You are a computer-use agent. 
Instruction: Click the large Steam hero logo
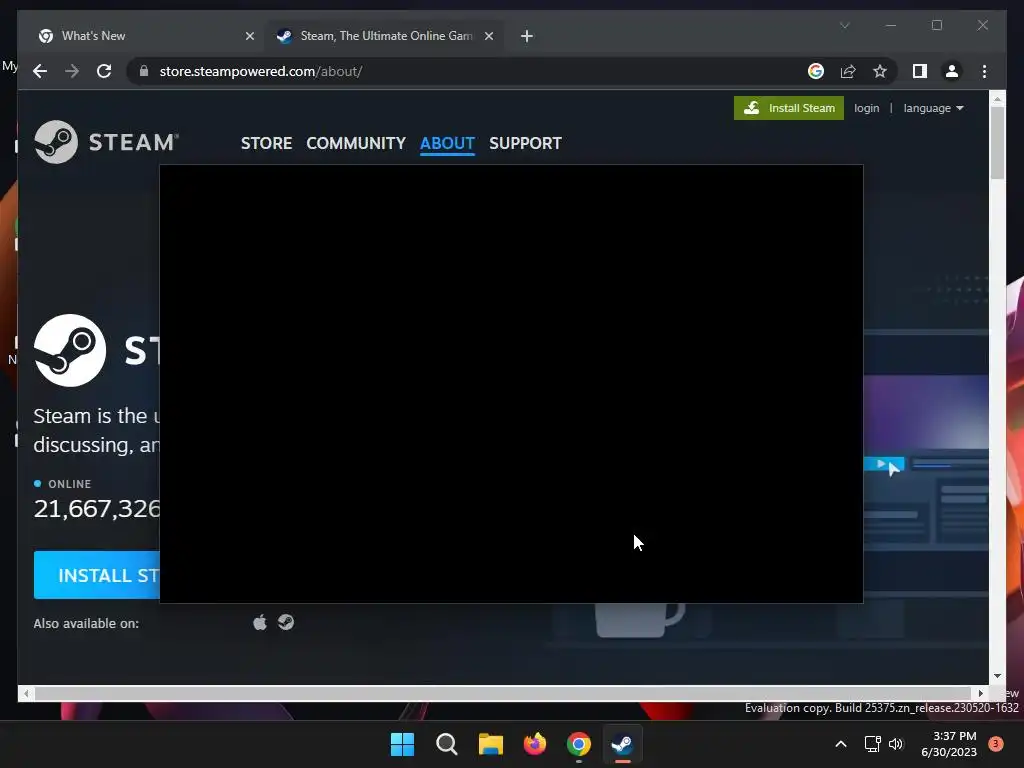pos(70,350)
